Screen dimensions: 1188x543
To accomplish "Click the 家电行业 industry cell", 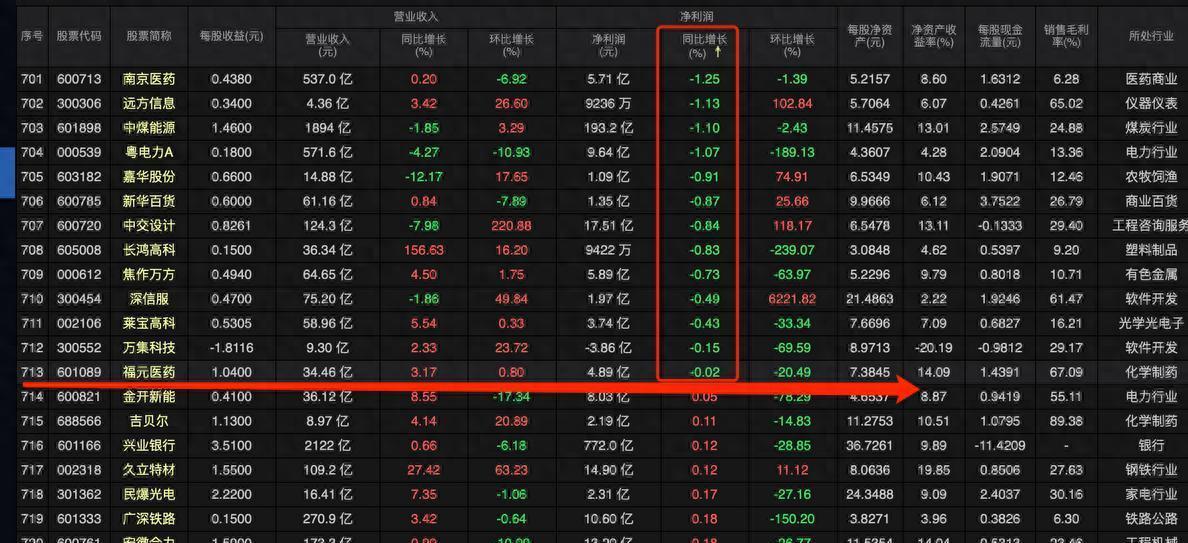I will pyautogui.click(x=1152, y=495).
